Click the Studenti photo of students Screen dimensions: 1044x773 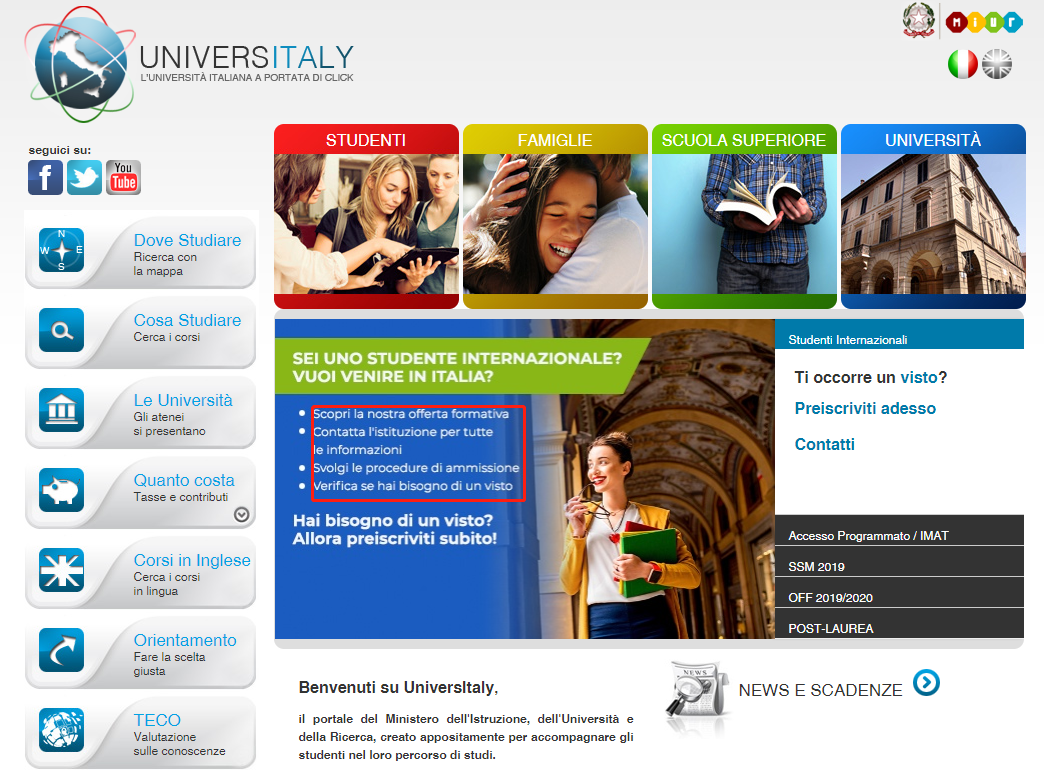pyautogui.click(x=366, y=224)
